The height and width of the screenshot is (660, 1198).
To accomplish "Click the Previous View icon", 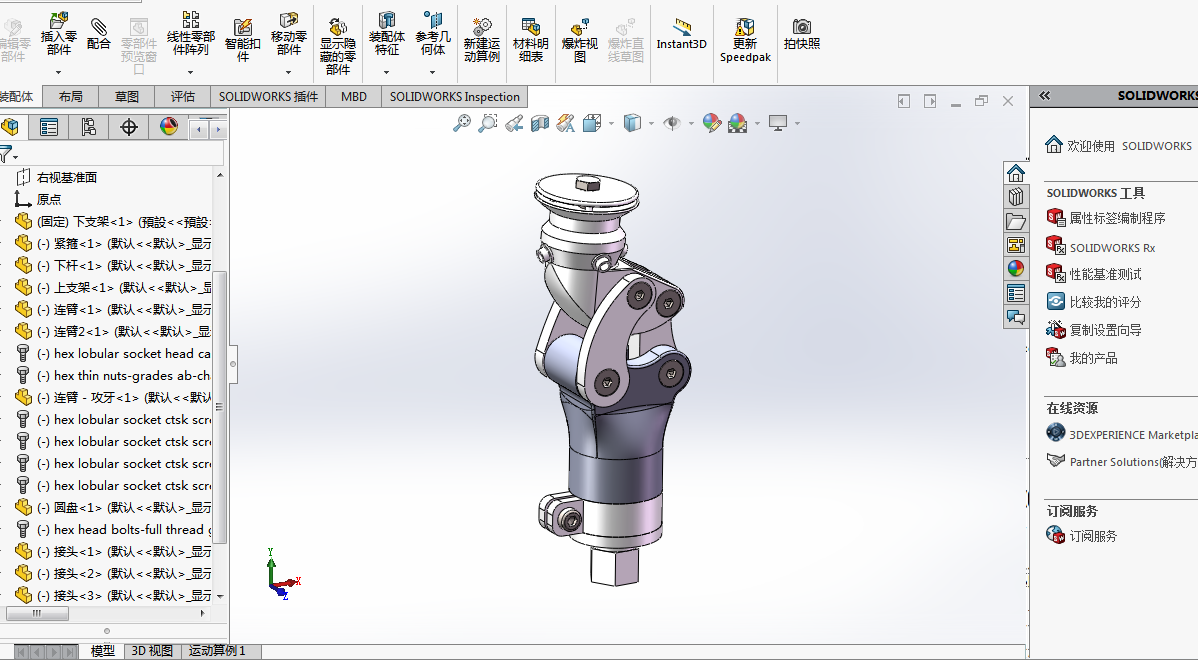I will click(513, 123).
